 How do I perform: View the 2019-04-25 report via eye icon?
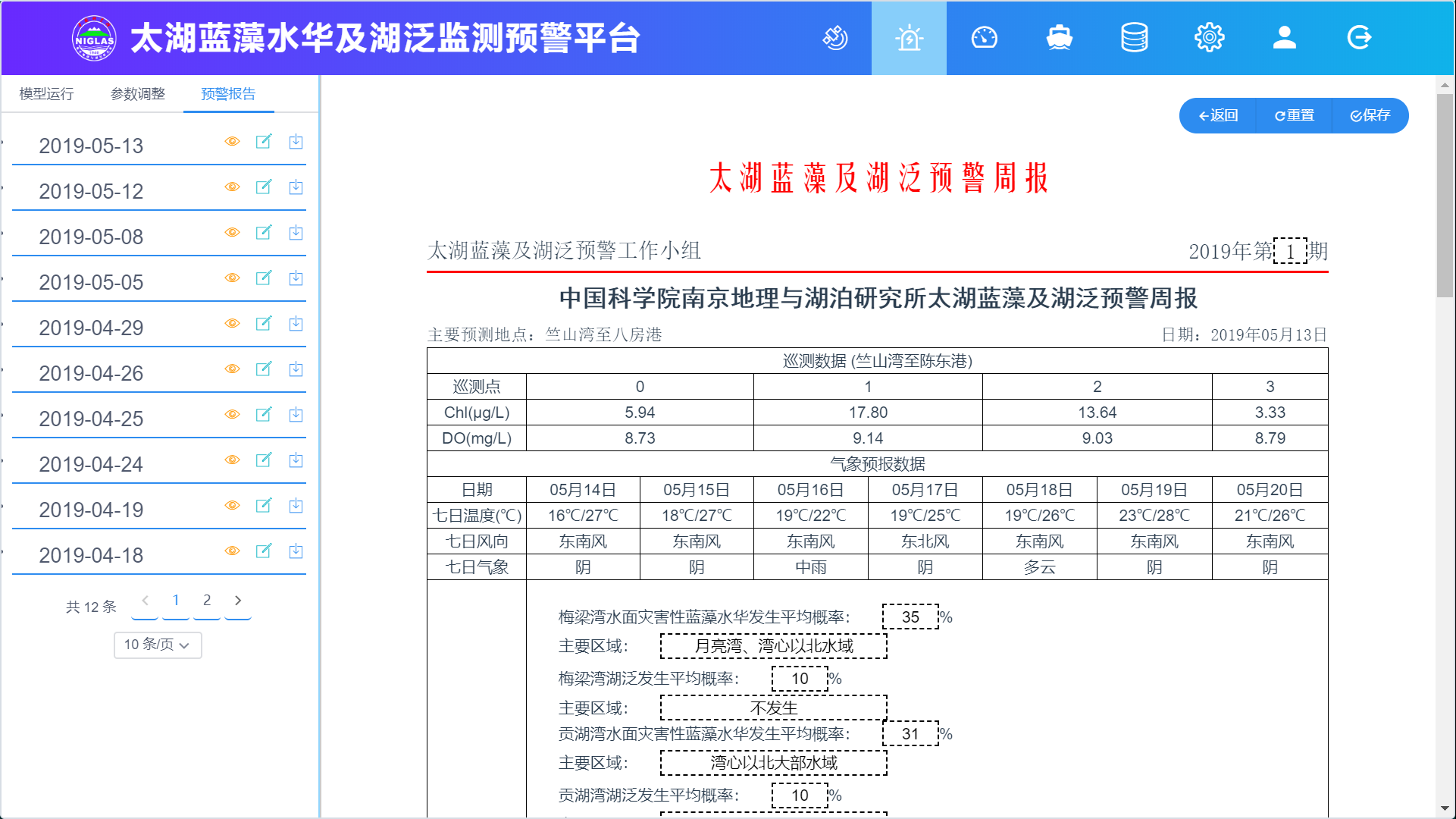(232, 415)
